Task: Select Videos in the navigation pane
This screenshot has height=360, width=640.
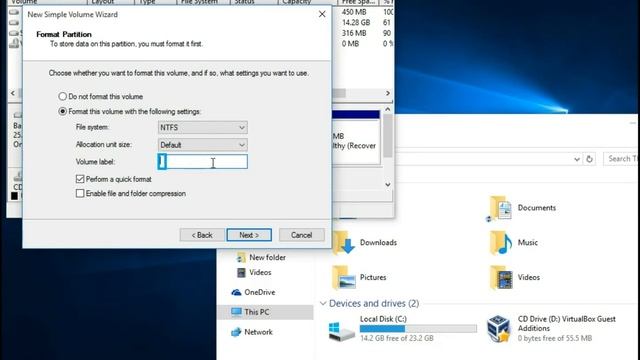Action: pyautogui.click(x=260, y=272)
